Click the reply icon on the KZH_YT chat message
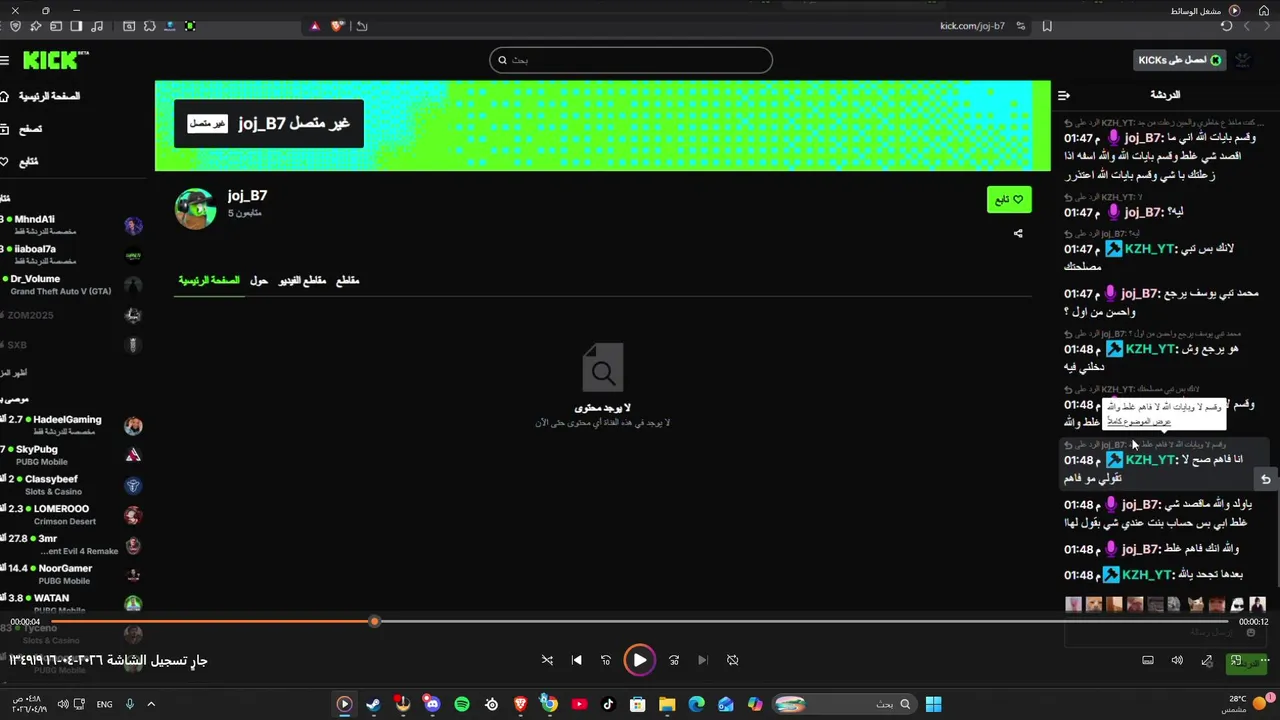The image size is (1280, 720). click(1265, 479)
